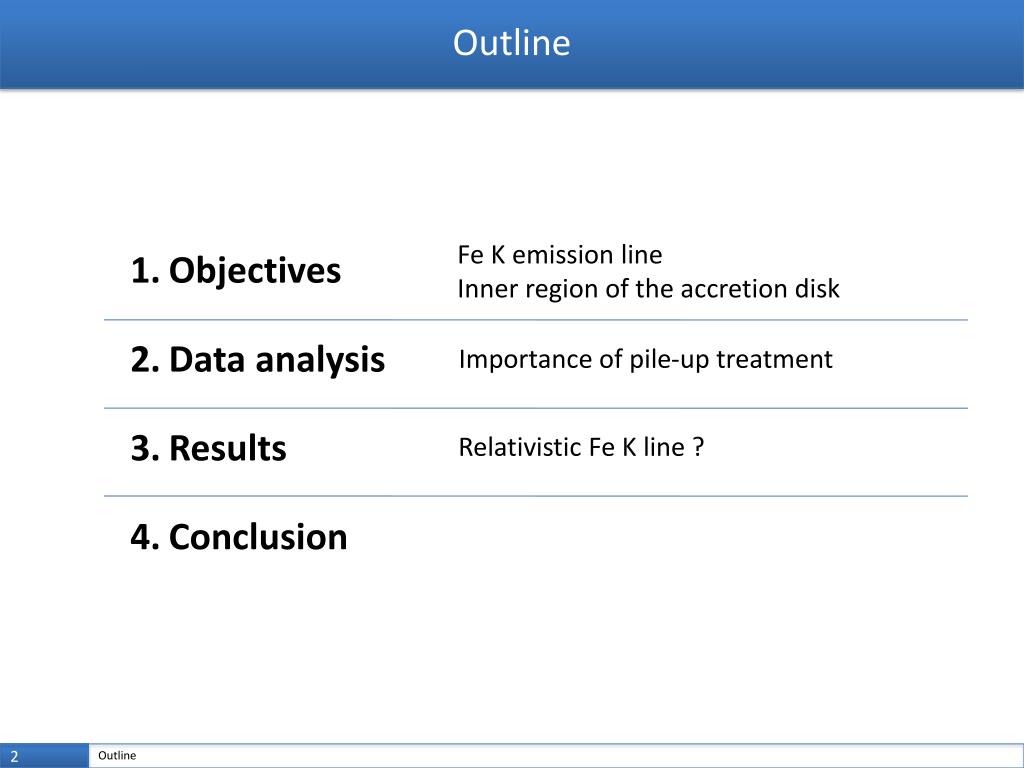
Task: Click the number '4.' before Conclusion
Action: pyautogui.click(x=145, y=537)
